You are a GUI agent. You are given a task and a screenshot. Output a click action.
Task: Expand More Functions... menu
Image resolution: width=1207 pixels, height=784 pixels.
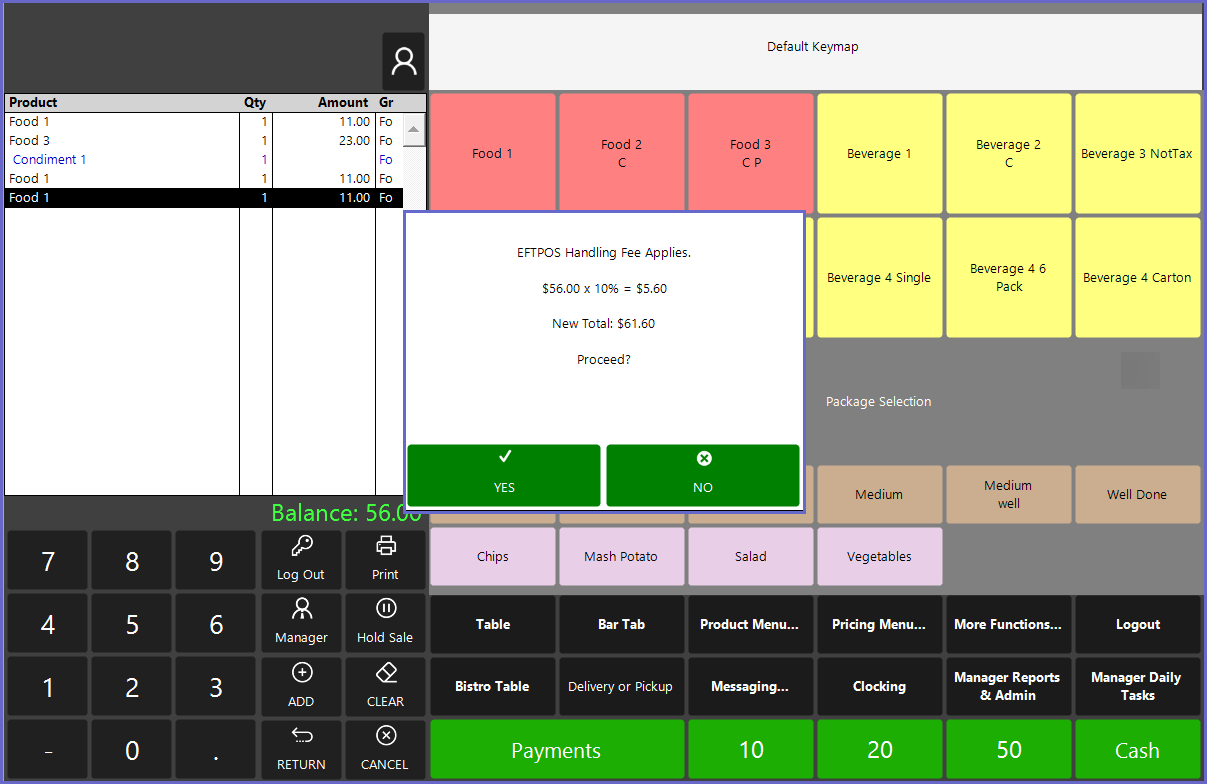click(1008, 625)
